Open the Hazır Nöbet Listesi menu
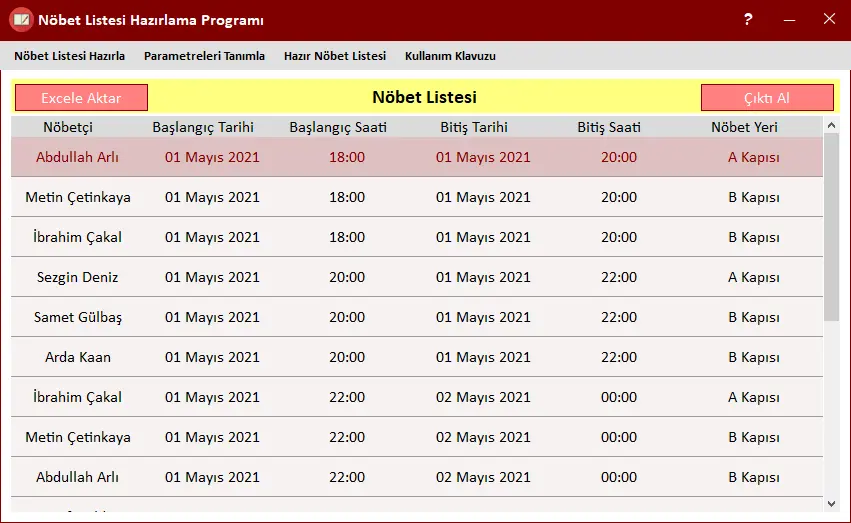The width and height of the screenshot is (851, 523). coord(335,56)
